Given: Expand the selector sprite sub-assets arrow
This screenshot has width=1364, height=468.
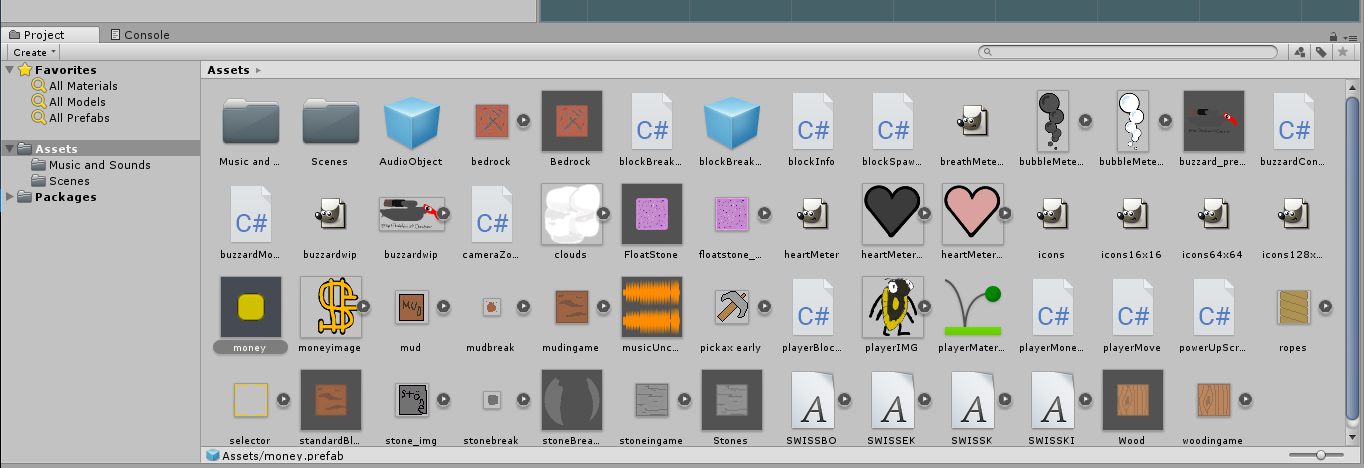Looking at the screenshot, I should [x=283, y=399].
